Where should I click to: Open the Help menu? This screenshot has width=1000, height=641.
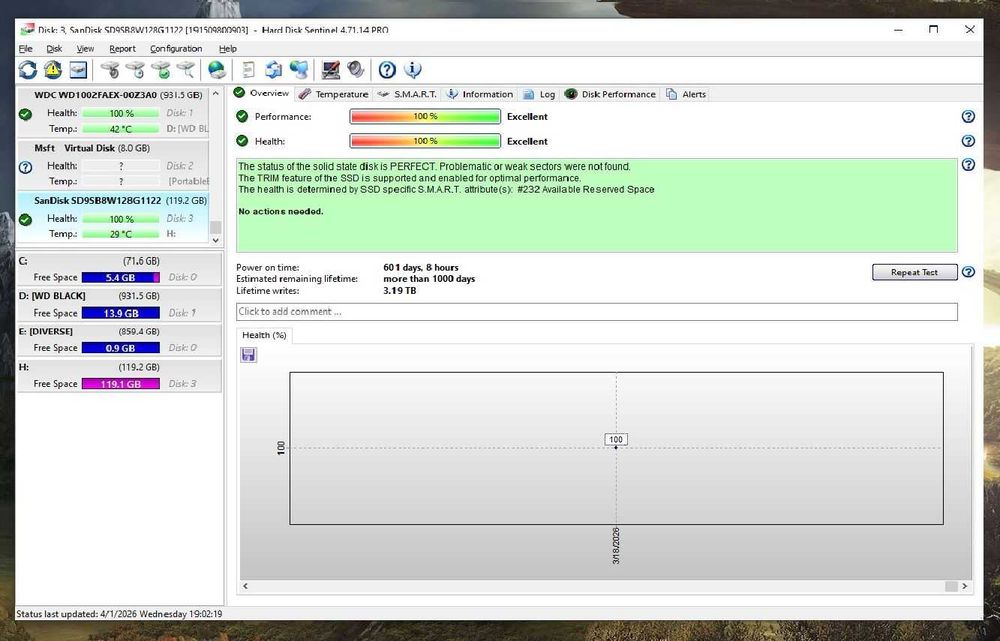[228, 48]
